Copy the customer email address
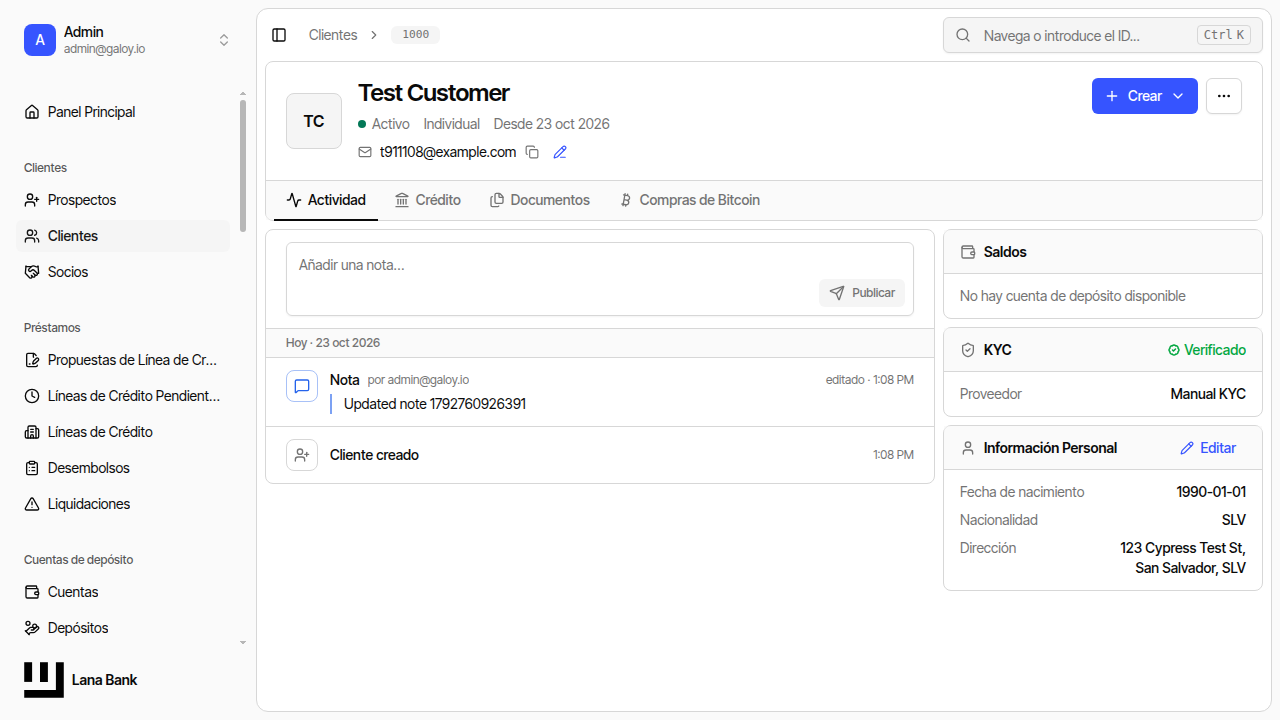The height and width of the screenshot is (720, 1280). [x=533, y=152]
